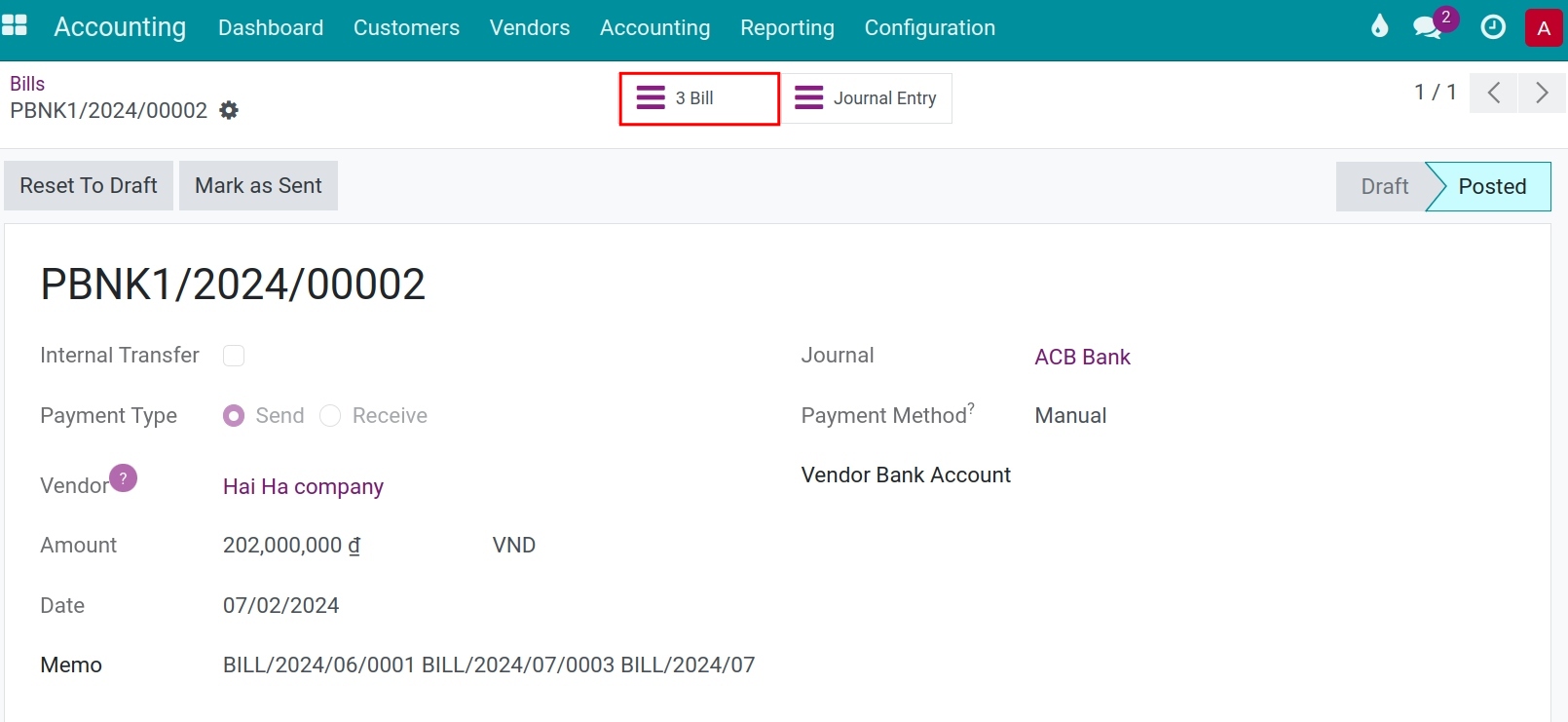Screen dimensions: 1568x722
Task: Go to the next record arrow
Action: (x=1542, y=93)
